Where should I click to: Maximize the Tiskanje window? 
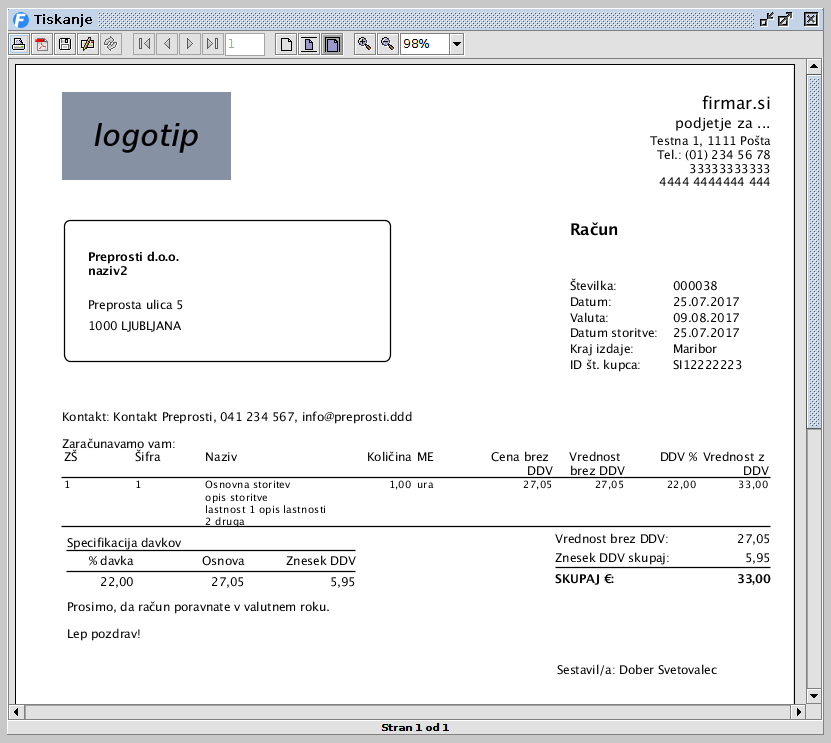click(x=785, y=19)
